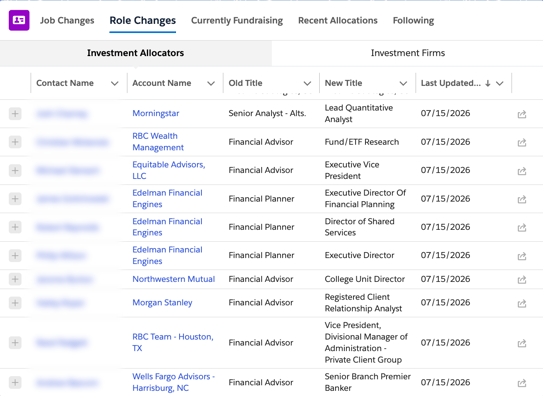Image resolution: width=543 pixels, height=396 pixels.
Task: Open Contact Name column dropdown menu
Action: [115, 83]
